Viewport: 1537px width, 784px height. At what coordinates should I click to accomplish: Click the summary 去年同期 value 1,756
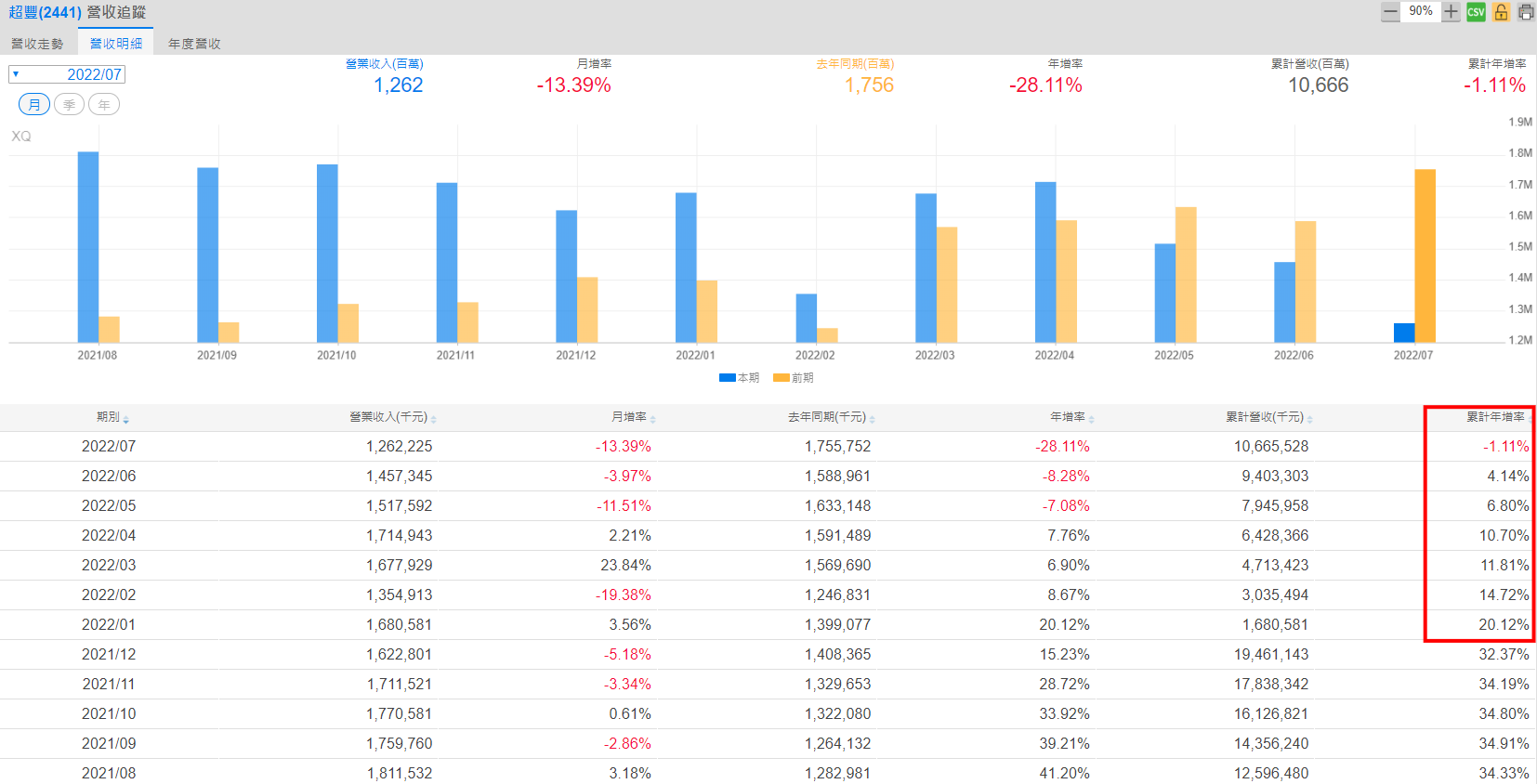click(869, 85)
